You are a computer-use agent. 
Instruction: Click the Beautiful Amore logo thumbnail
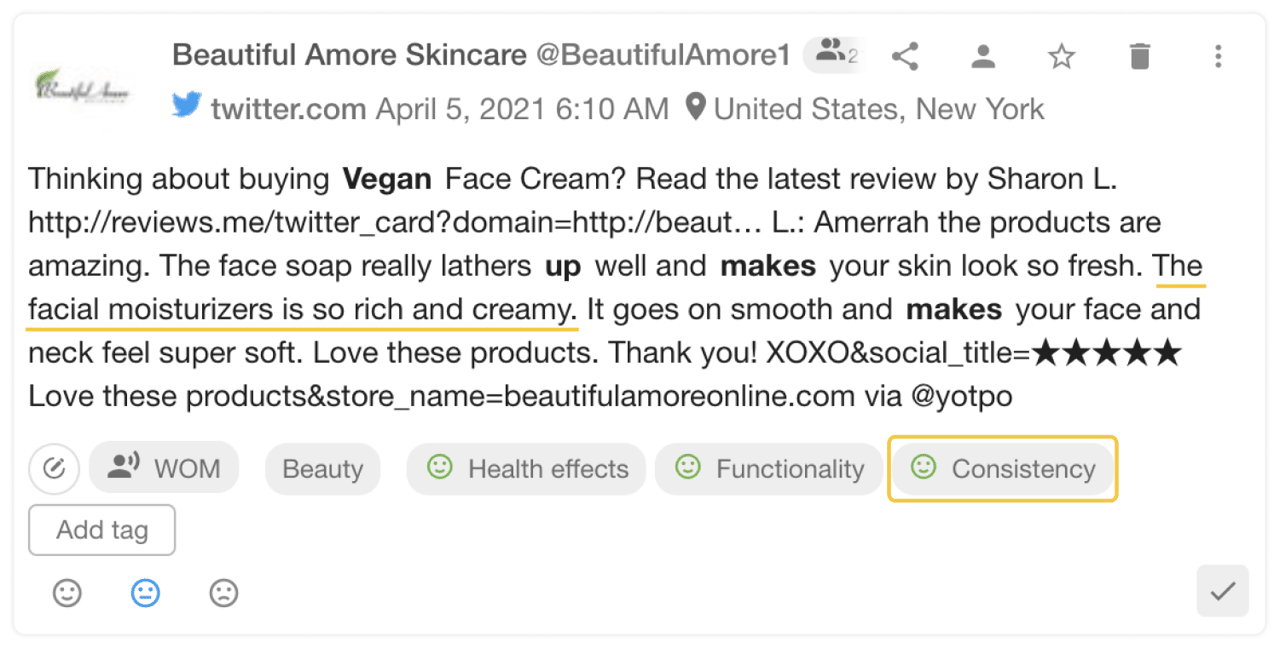pyautogui.click(x=82, y=86)
